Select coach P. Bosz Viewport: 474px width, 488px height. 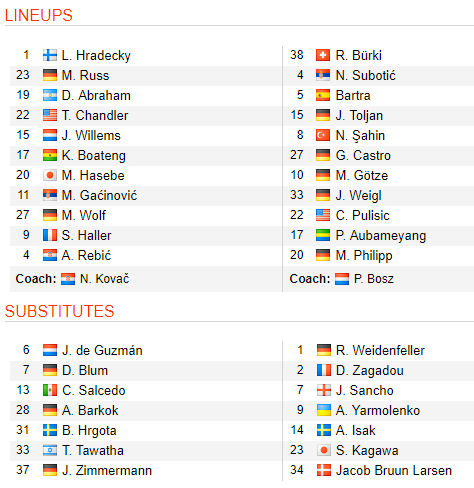click(x=374, y=279)
